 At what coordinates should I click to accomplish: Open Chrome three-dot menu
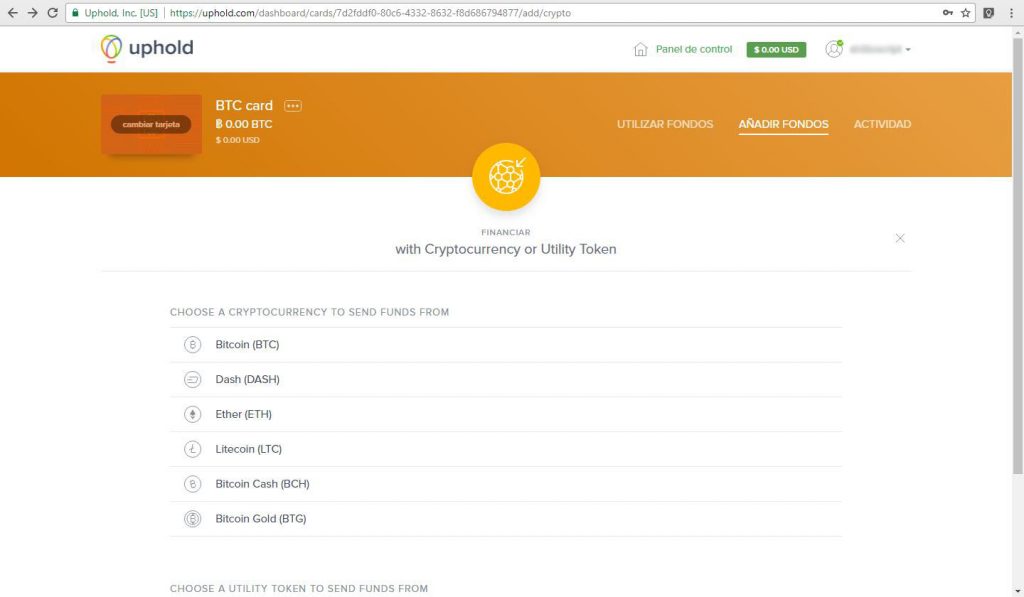click(x=1011, y=12)
